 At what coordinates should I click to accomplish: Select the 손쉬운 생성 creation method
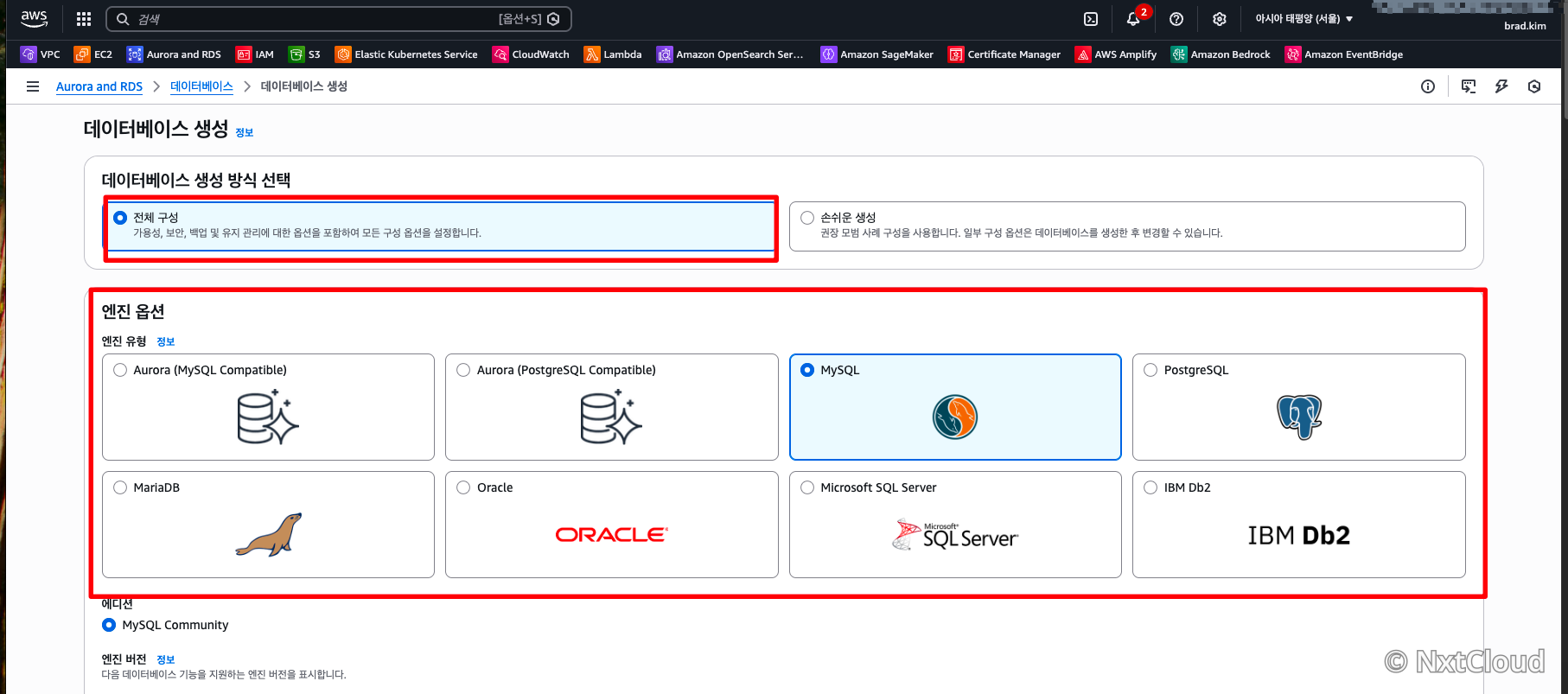coord(1127,226)
